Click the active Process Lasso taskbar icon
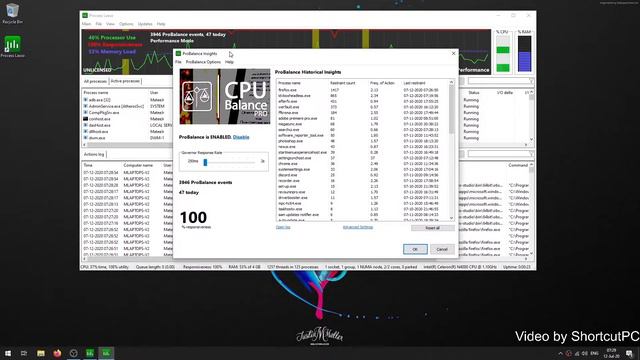Viewport: 640px width, 360px height. 106,353
